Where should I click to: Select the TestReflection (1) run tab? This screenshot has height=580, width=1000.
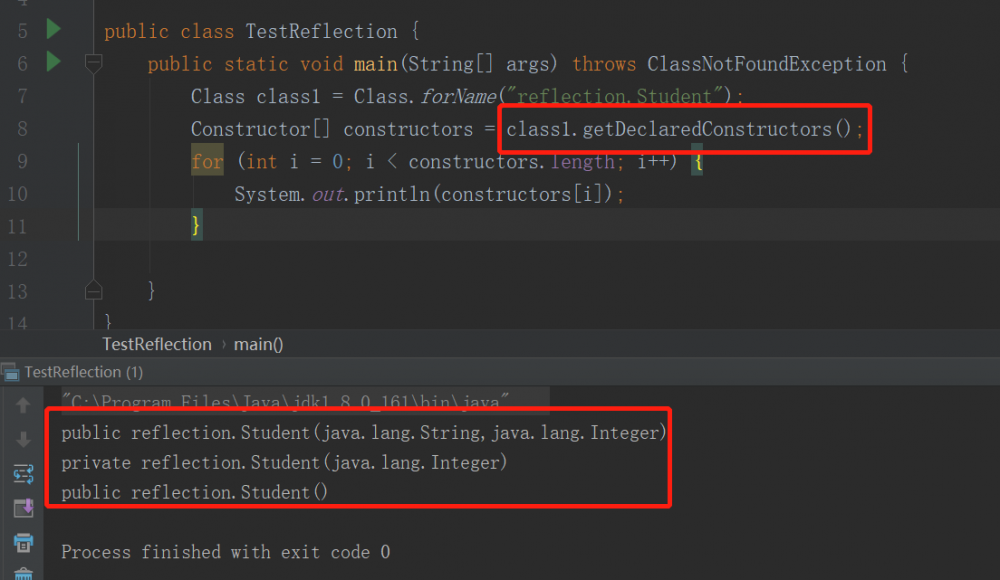83,372
